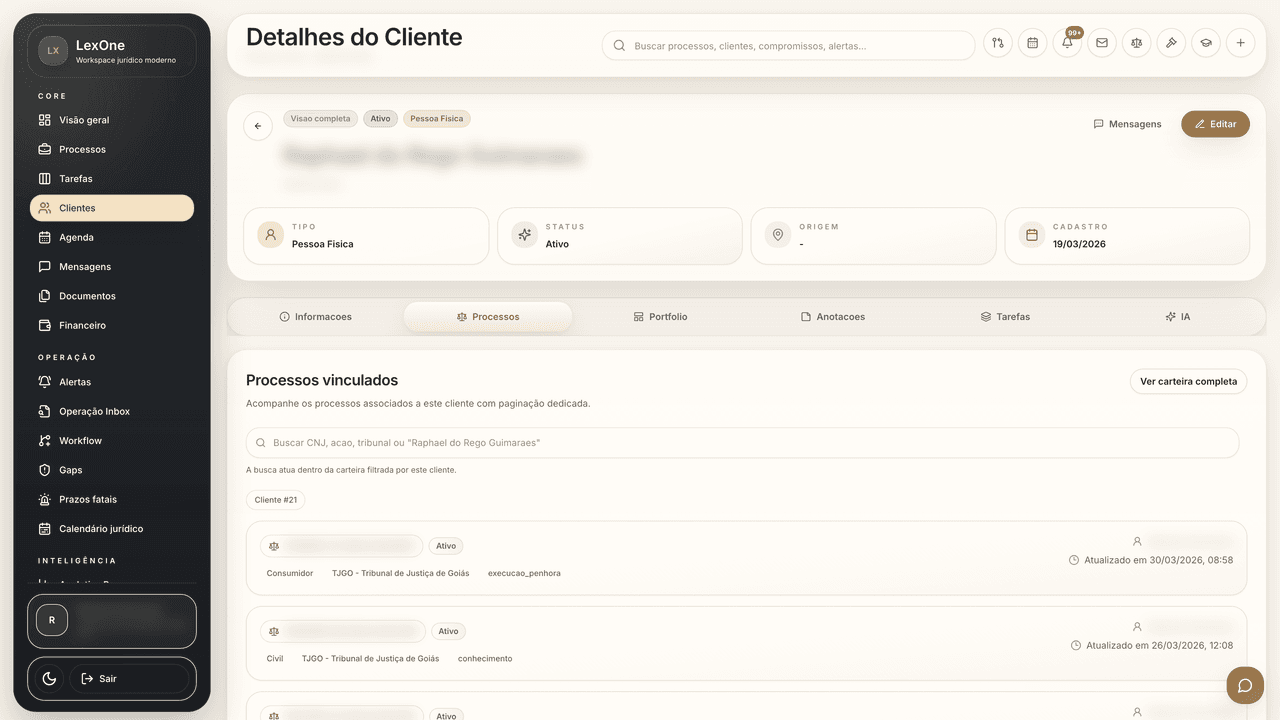Viewport: 1280px width, 720px height.
Task: Open the calendar icon next to search bar
Action: (1032, 43)
